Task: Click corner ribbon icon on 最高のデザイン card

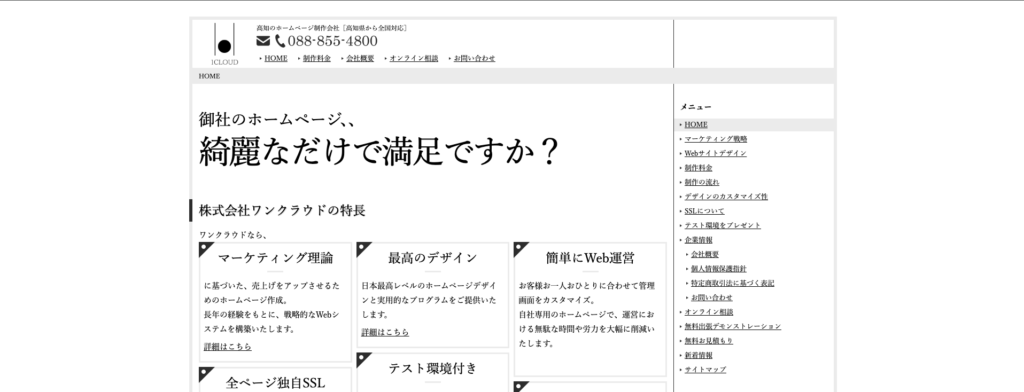Action: [363, 249]
